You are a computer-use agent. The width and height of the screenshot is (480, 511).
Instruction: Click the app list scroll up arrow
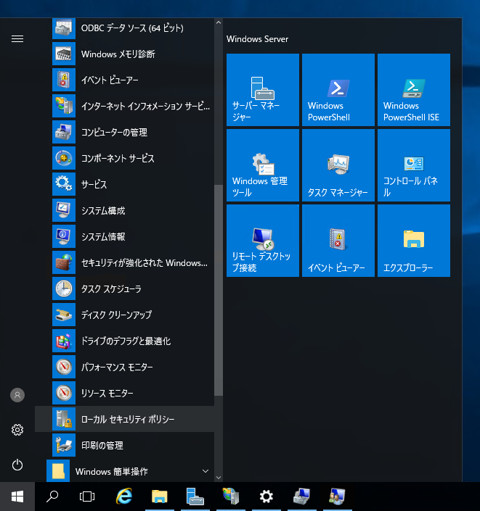point(218,23)
